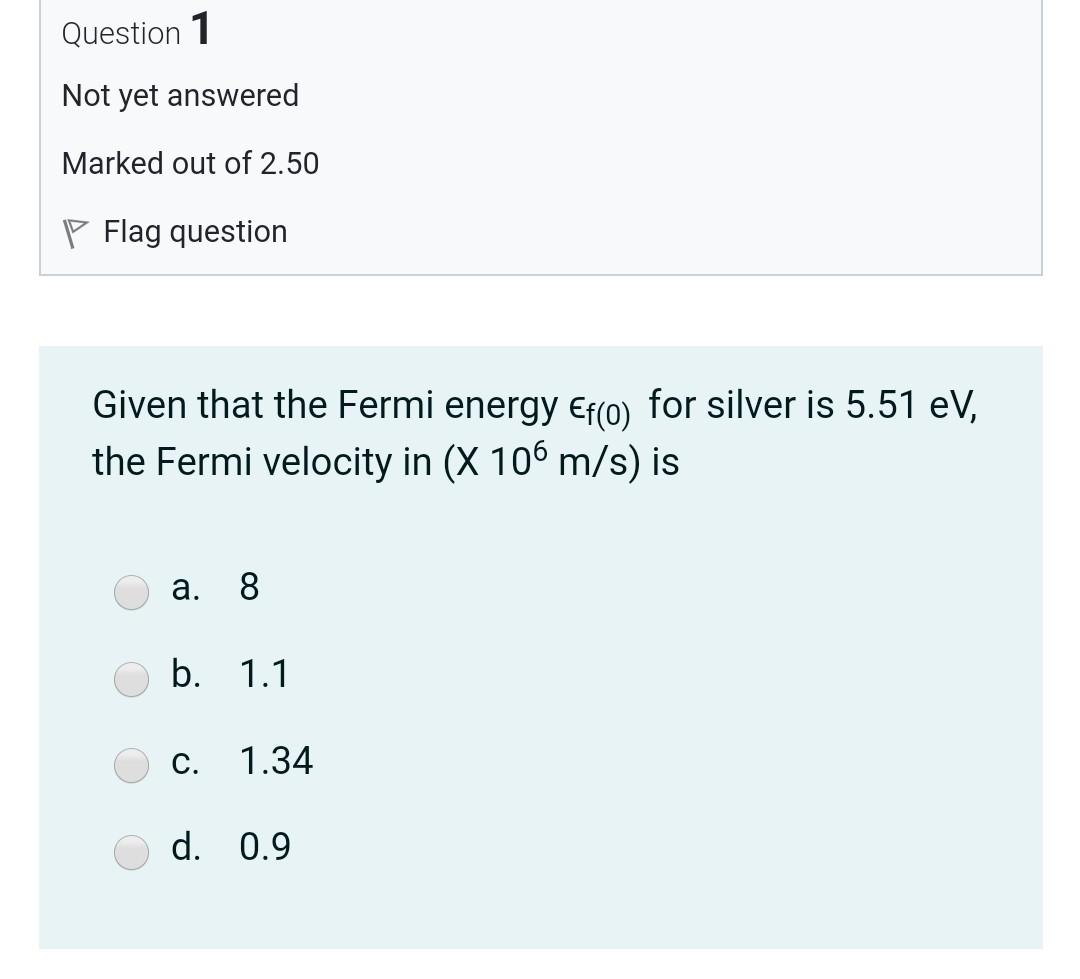The width and height of the screenshot is (1080, 979).
Task: Click the option letter 'c.' label
Action: [185, 762]
